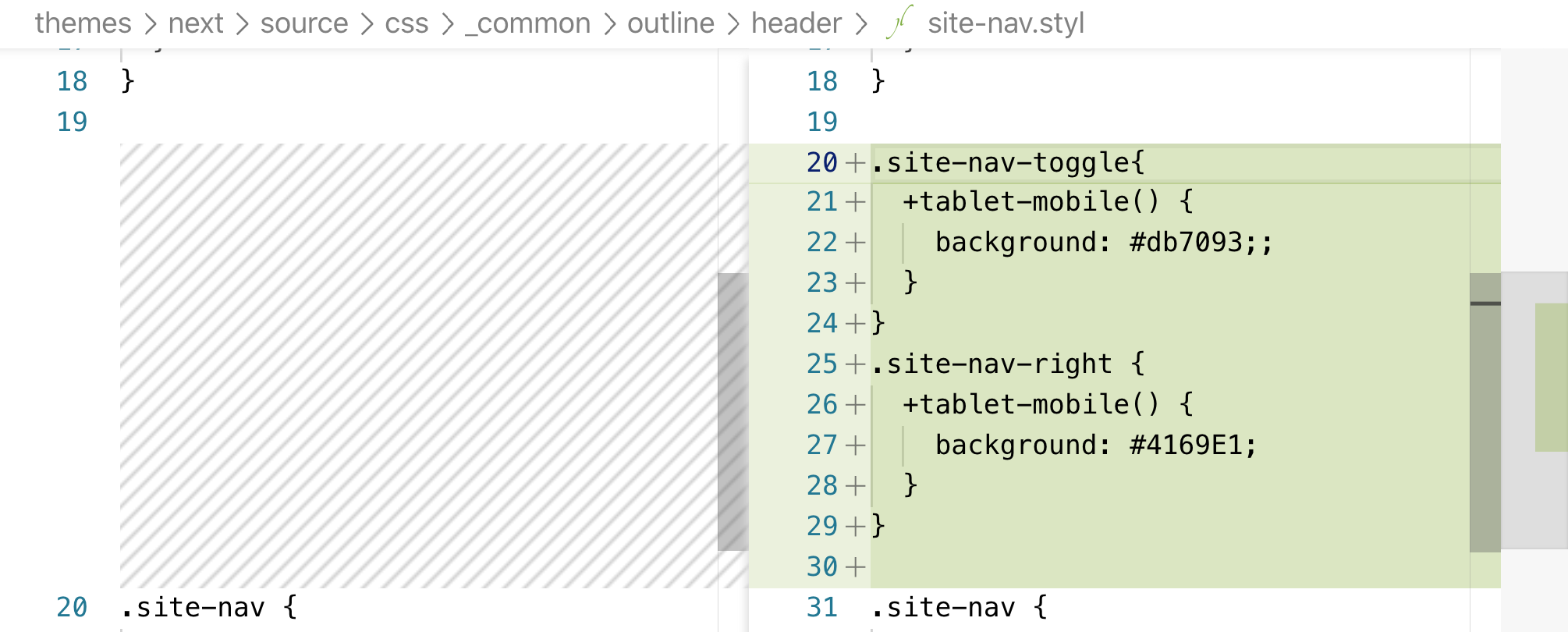
Task: Place cursor on '.site-nav-right {' line
Action: click(x=1008, y=364)
